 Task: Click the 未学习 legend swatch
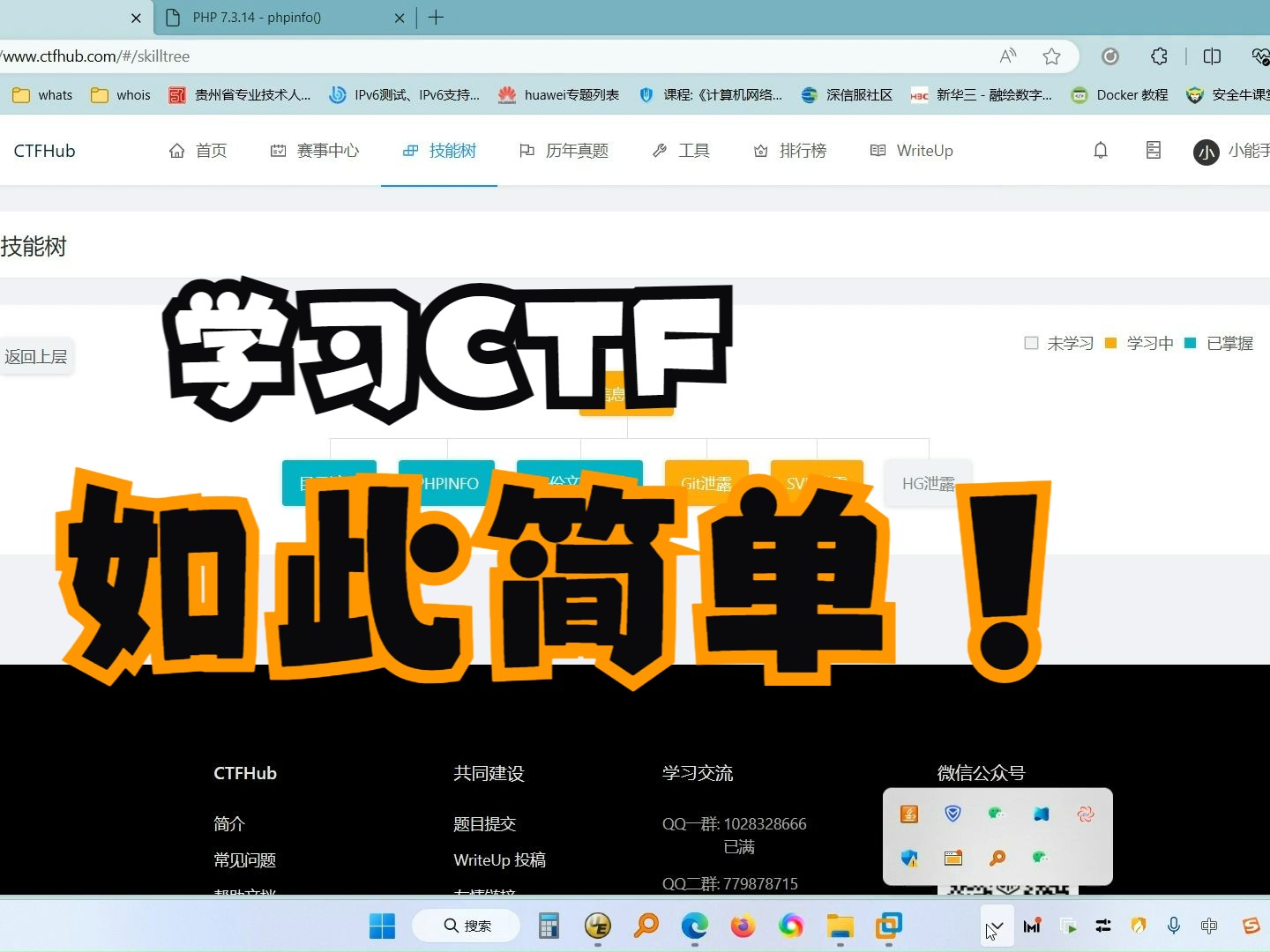point(1031,343)
